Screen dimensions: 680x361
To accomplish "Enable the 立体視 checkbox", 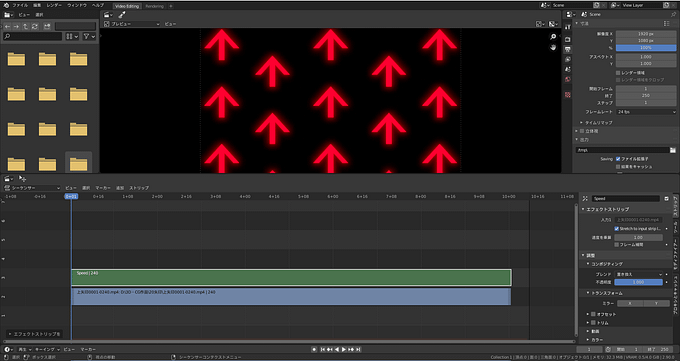I will (x=582, y=131).
